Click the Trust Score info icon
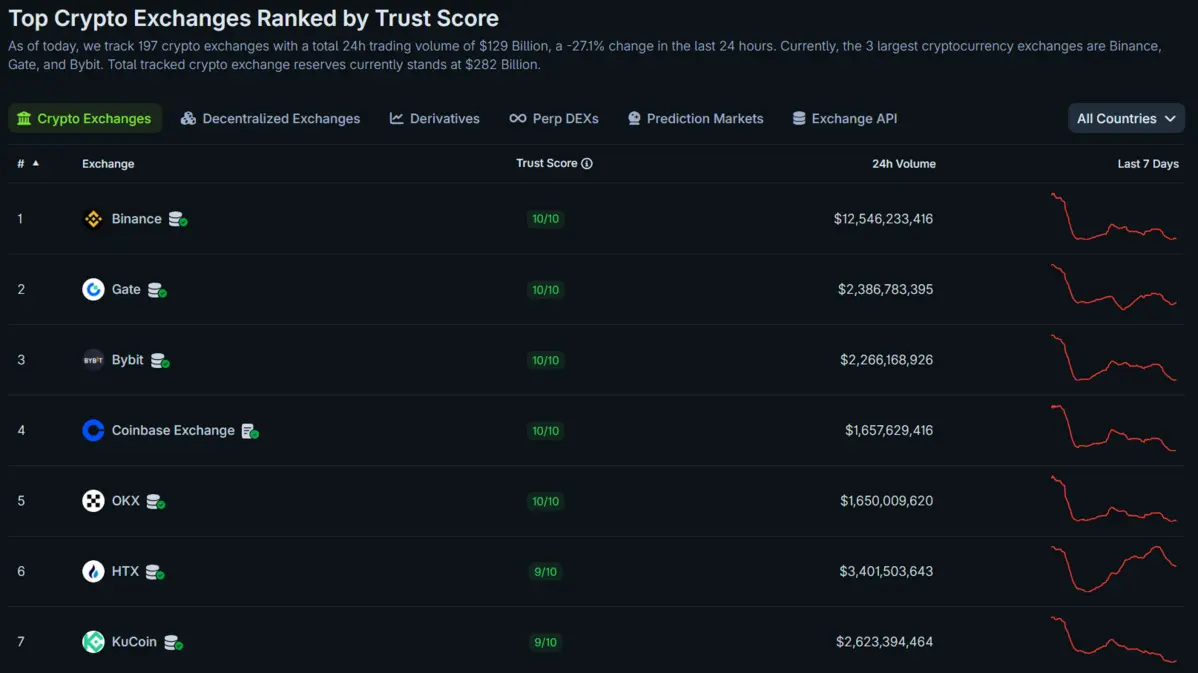Image resolution: width=1198 pixels, height=673 pixels. coord(587,164)
